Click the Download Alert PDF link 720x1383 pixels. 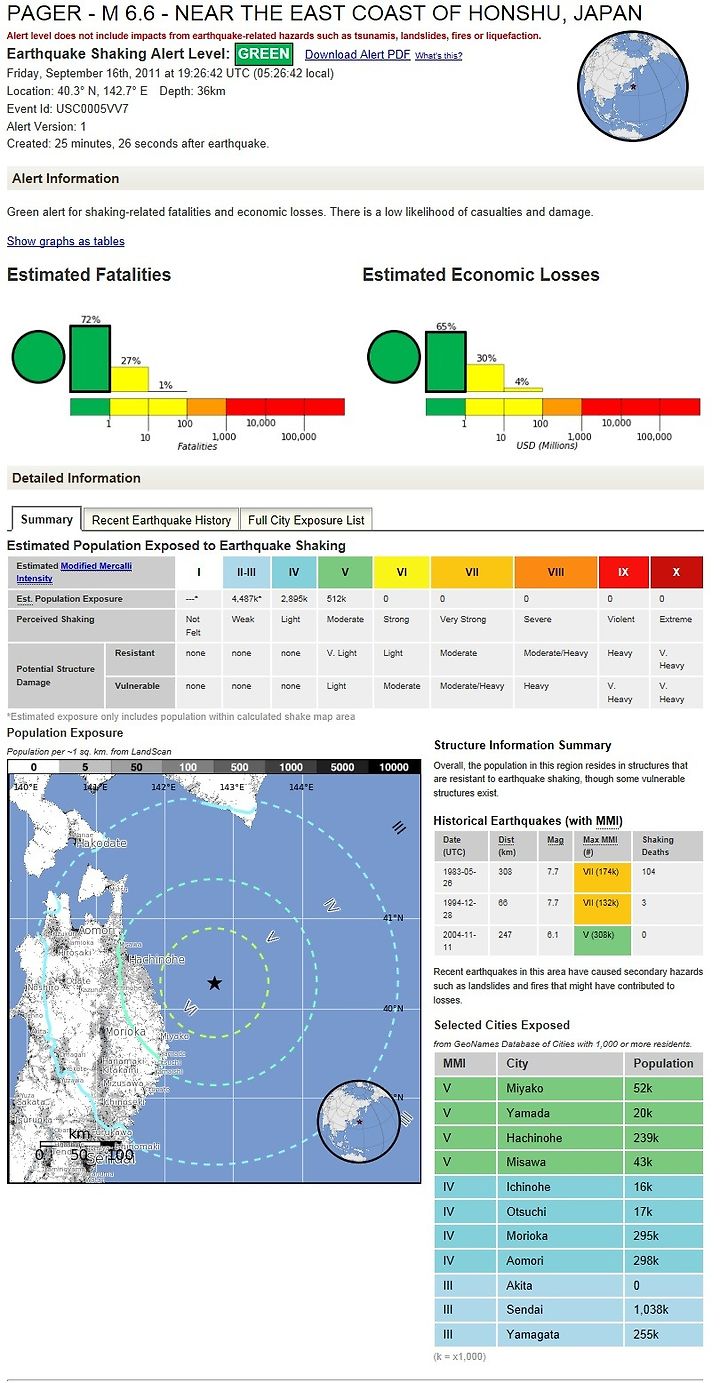coord(357,55)
